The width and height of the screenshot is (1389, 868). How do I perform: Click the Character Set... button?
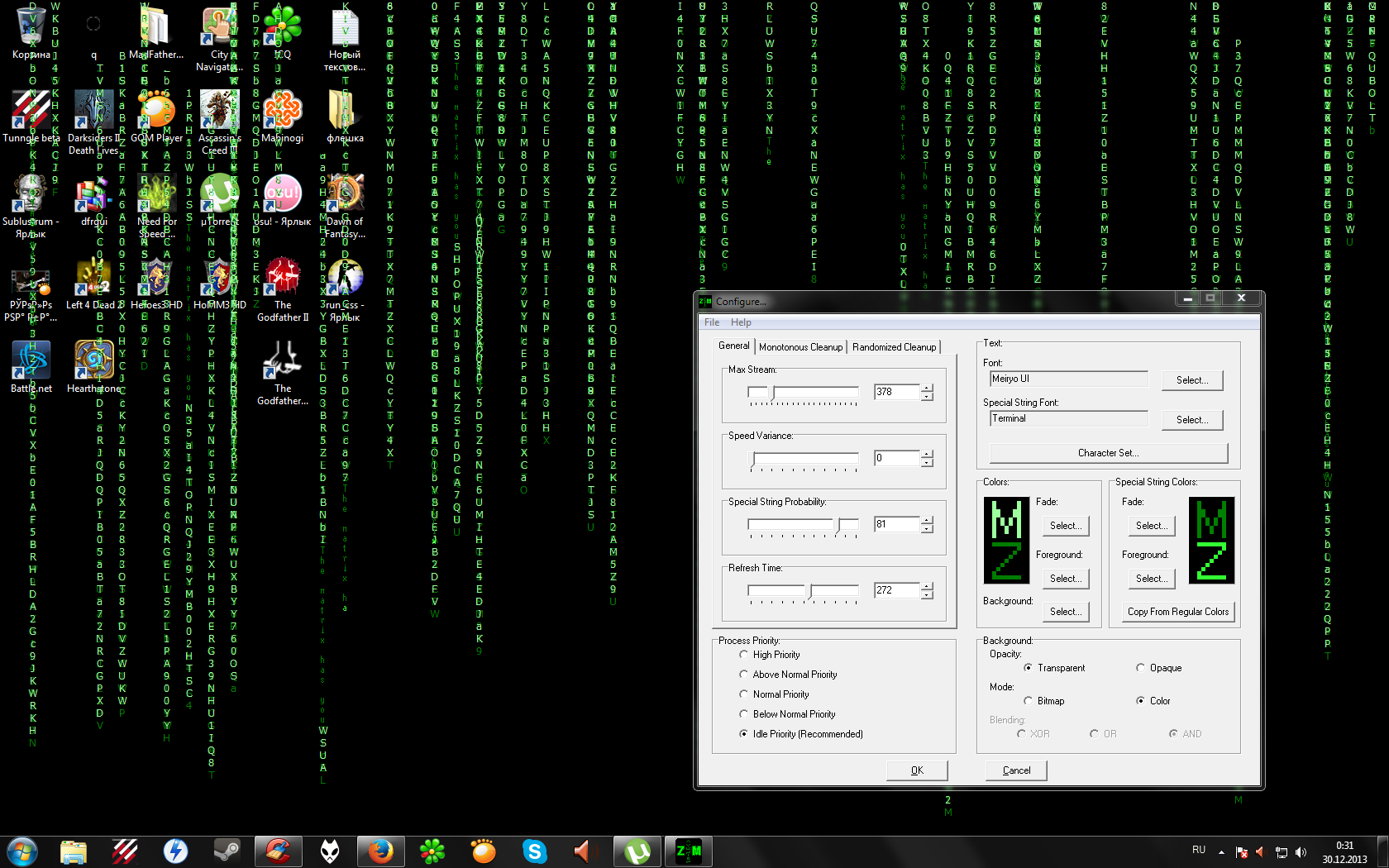(x=1108, y=453)
